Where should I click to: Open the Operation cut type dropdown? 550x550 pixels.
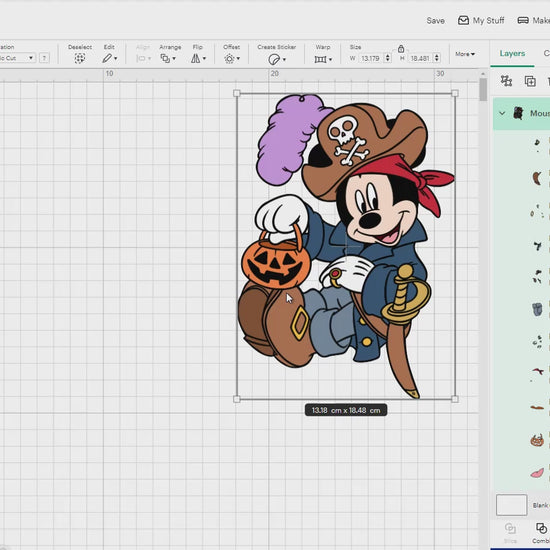point(17,58)
